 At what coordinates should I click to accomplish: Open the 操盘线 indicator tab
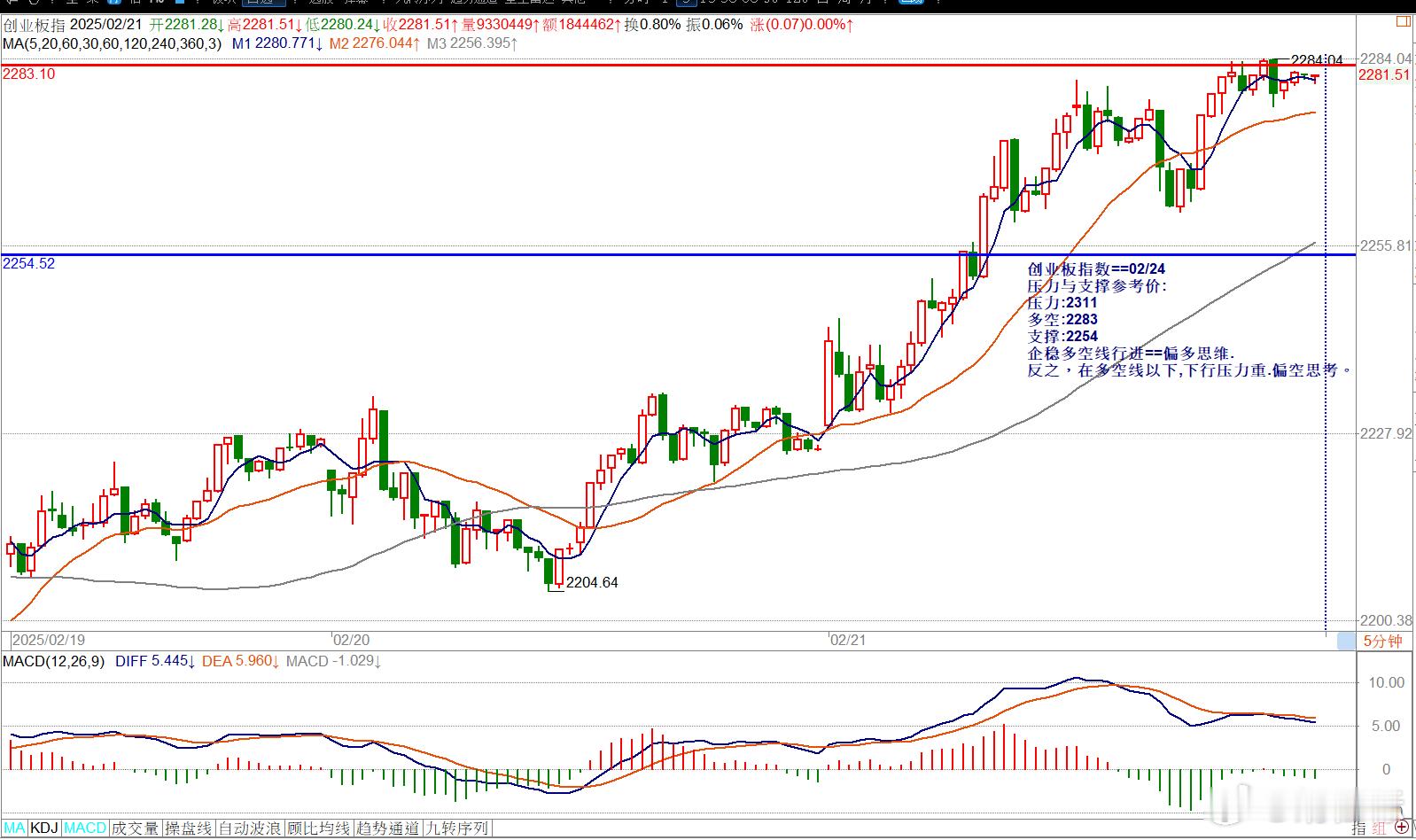pyautogui.click(x=189, y=828)
